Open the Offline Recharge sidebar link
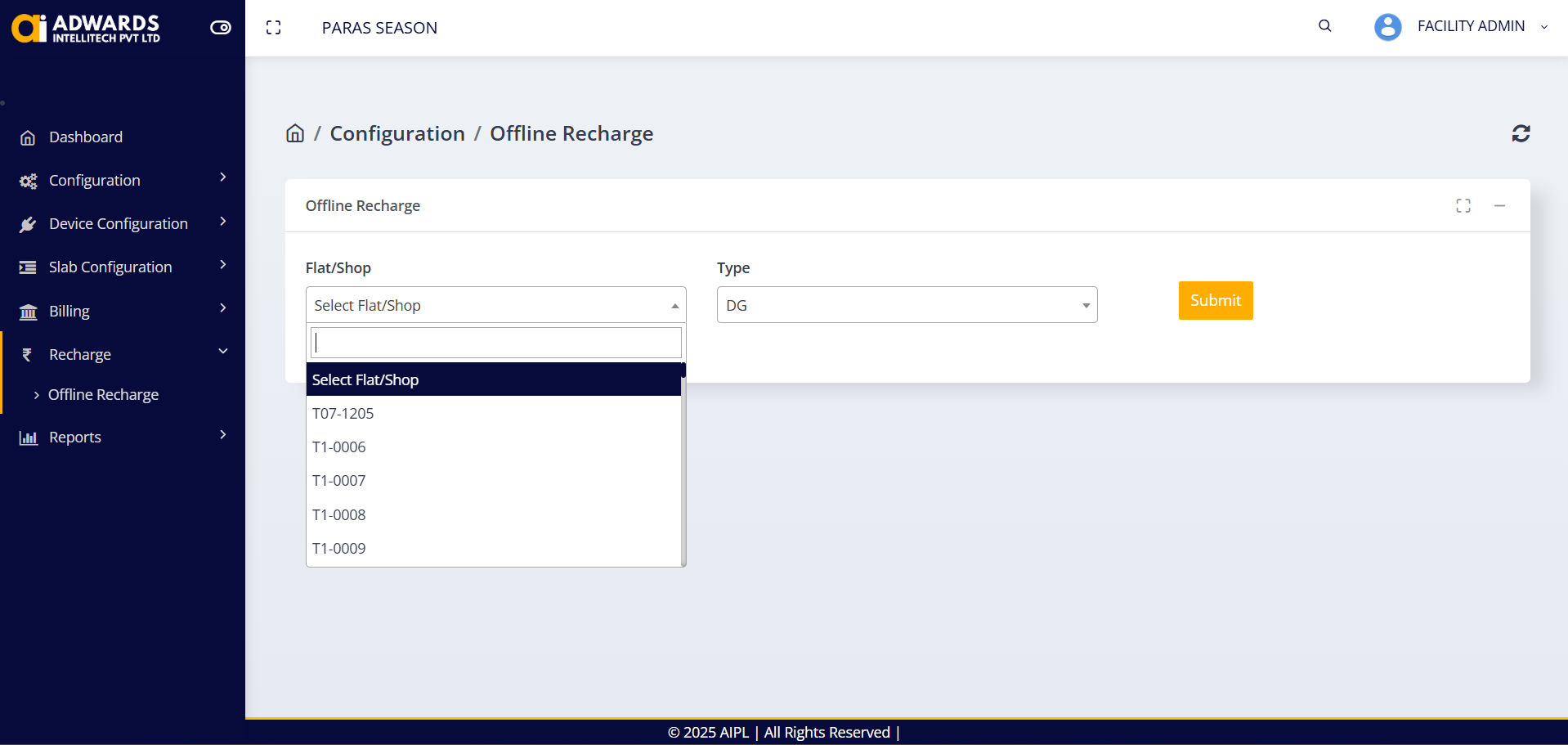1568x745 pixels. click(x=103, y=395)
